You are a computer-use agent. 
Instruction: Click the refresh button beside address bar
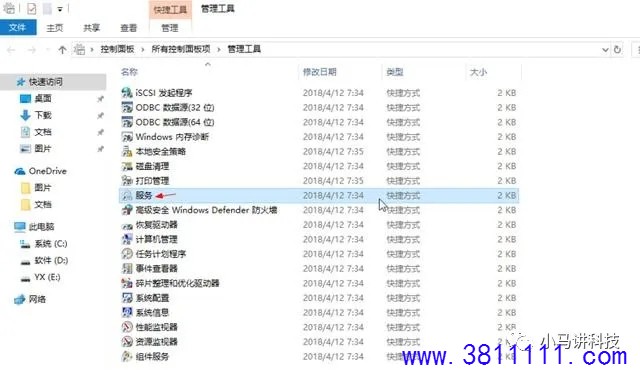[x=617, y=49]
